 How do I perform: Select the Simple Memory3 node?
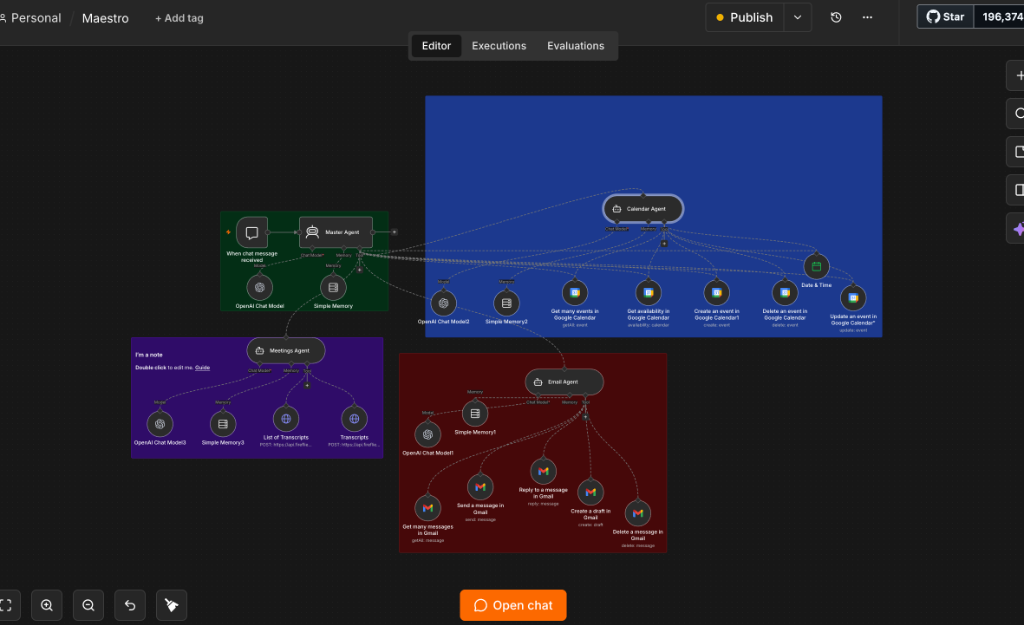223,424
